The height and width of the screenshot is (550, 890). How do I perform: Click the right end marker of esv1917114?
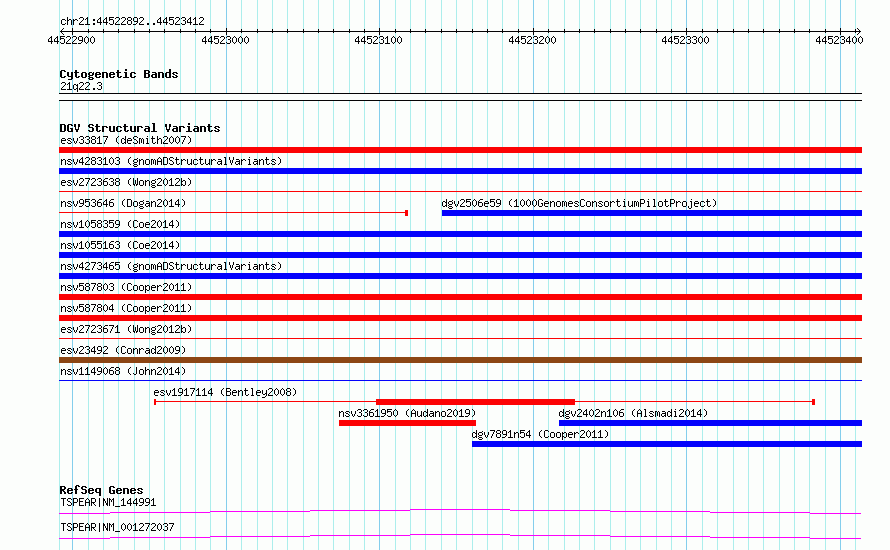(x=813, y=402)
